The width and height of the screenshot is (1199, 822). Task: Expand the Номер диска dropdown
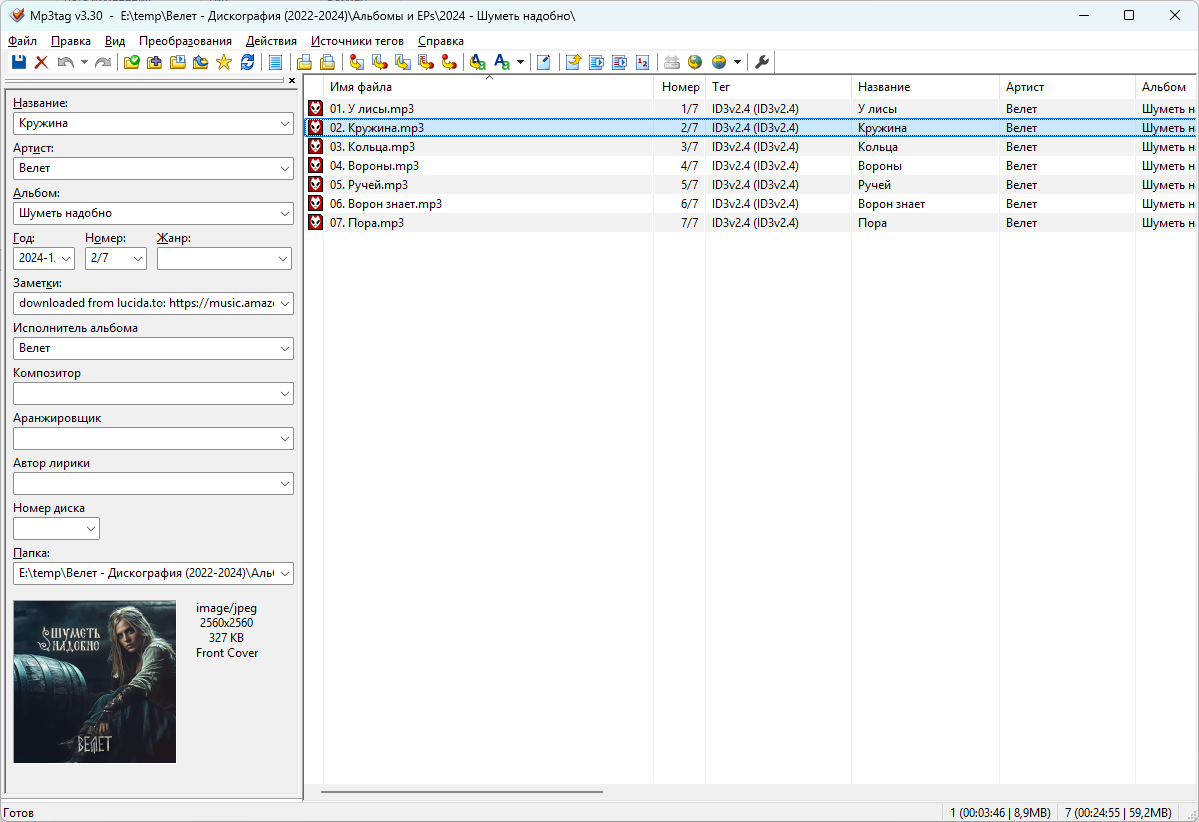click(x=90, y=528)
